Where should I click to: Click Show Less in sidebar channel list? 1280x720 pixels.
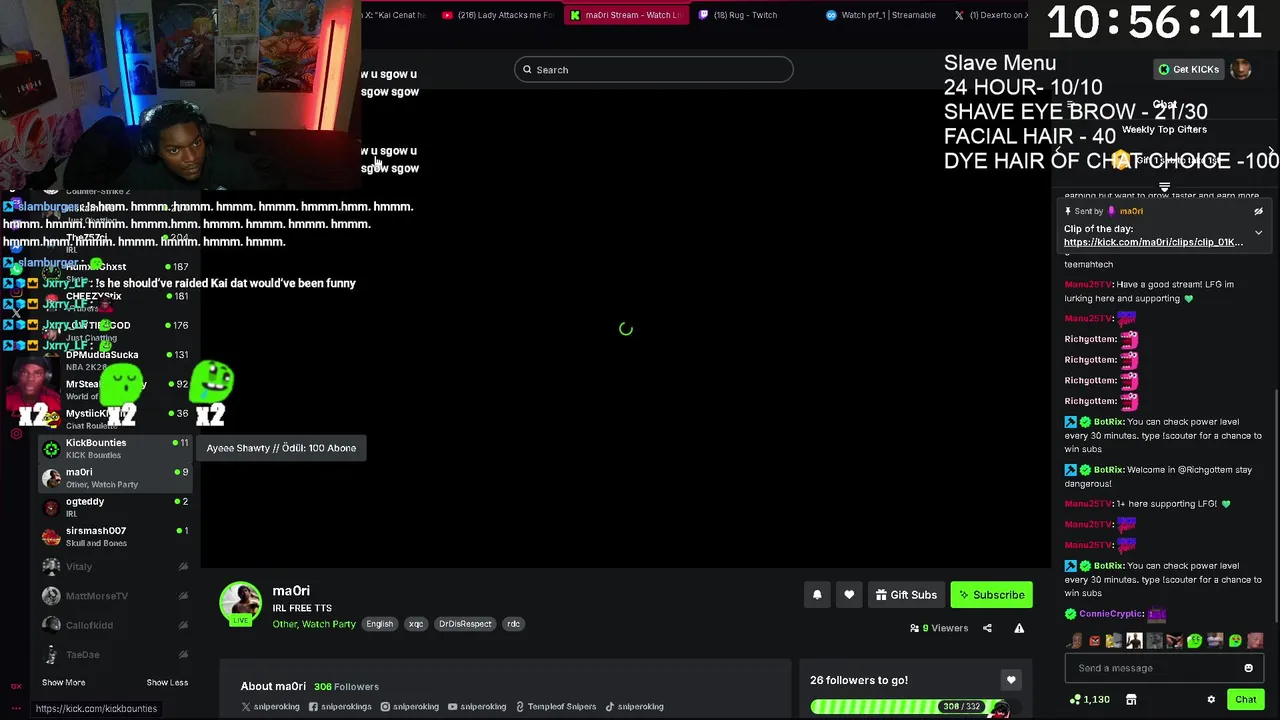(x=167, y=682)
